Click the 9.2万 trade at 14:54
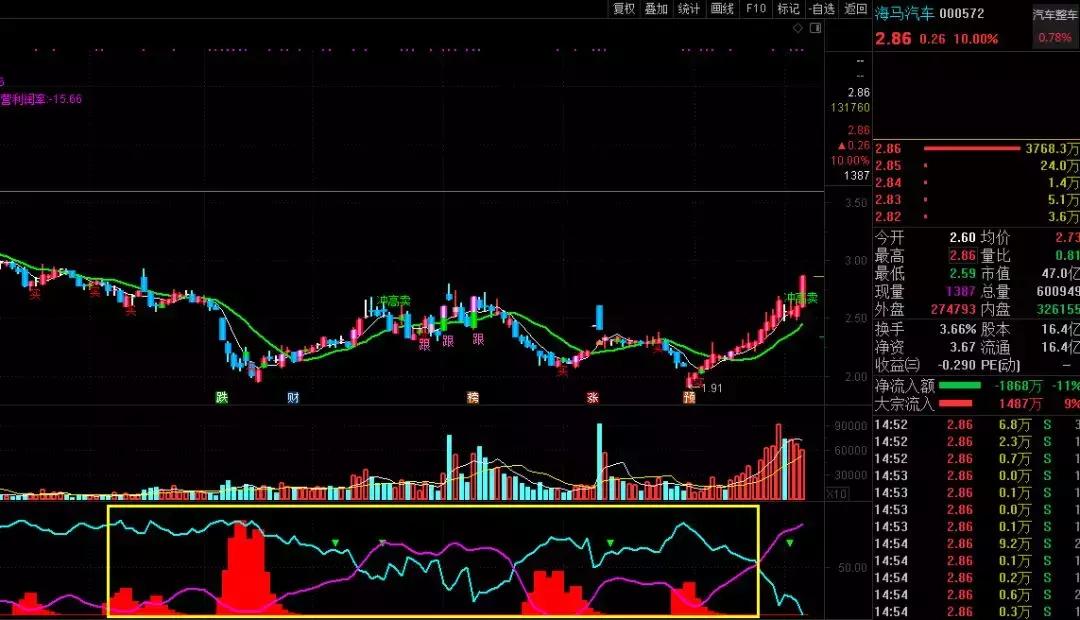This screenshot has width=1080, height=620. [976, 544]
